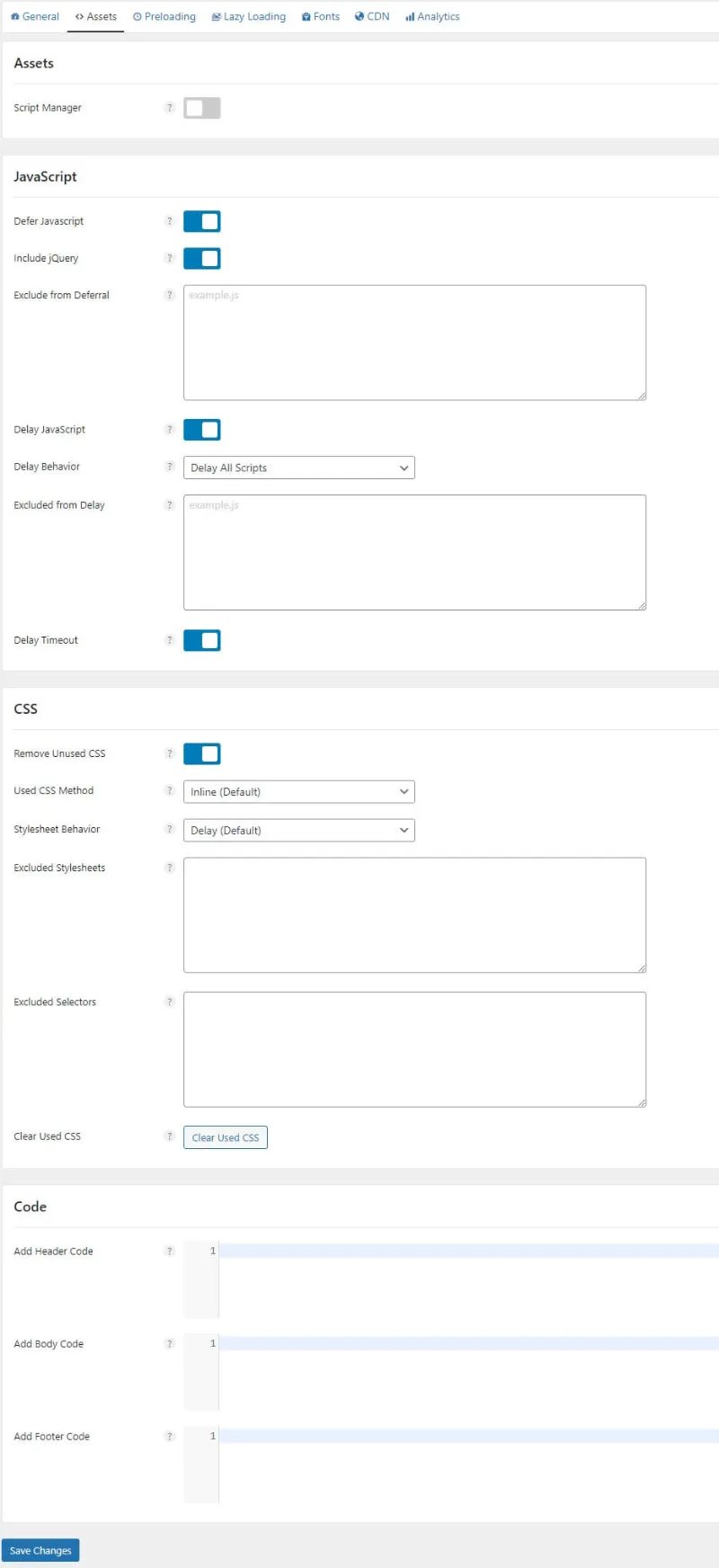Image resolution: width=719 pixels, height=1568 pixels.
Task: Click the Add Body Code editor
Action: [467, 1371]
